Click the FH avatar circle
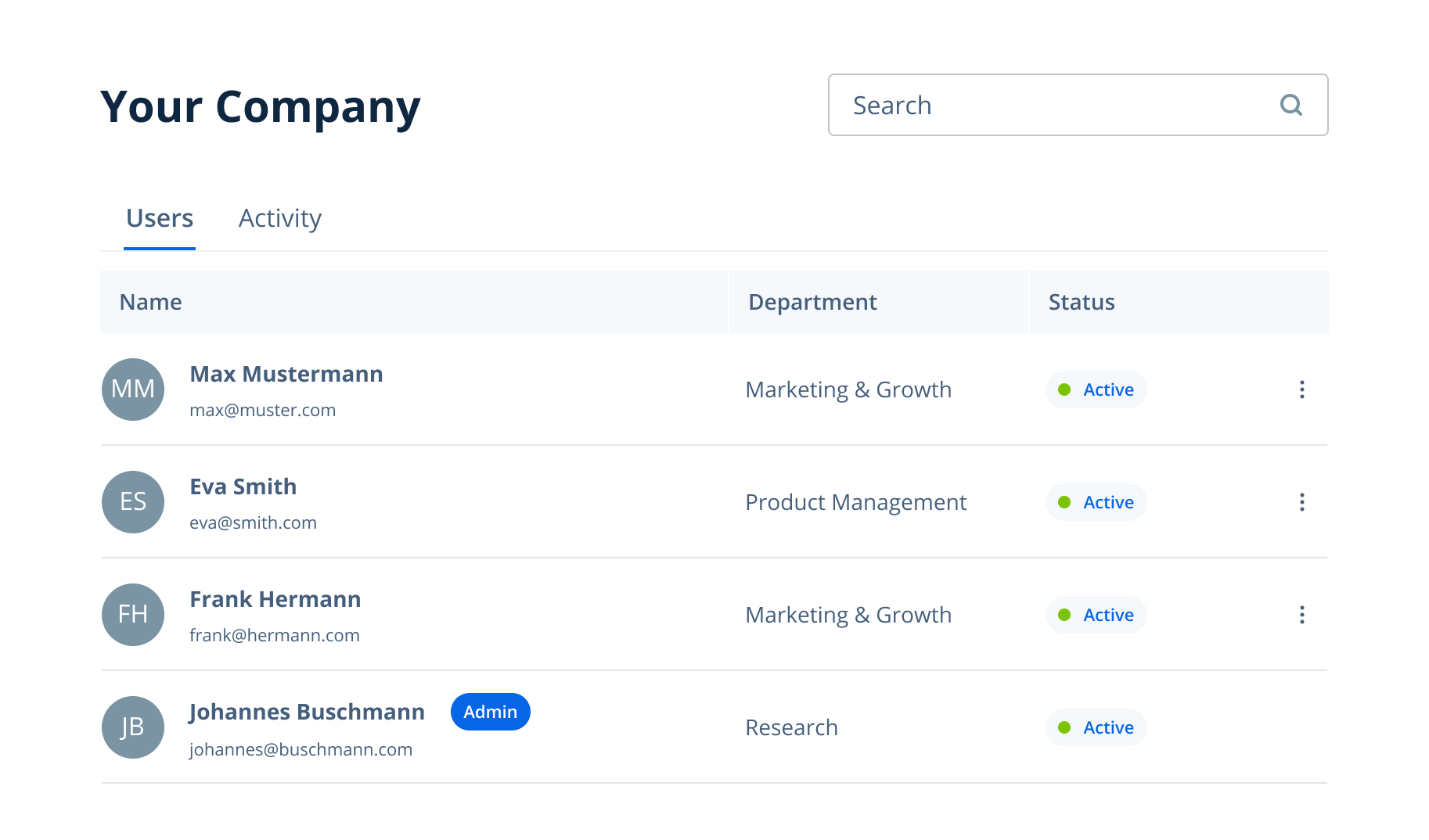Screen dimensions: 1429x840 (x=133, y=615)
